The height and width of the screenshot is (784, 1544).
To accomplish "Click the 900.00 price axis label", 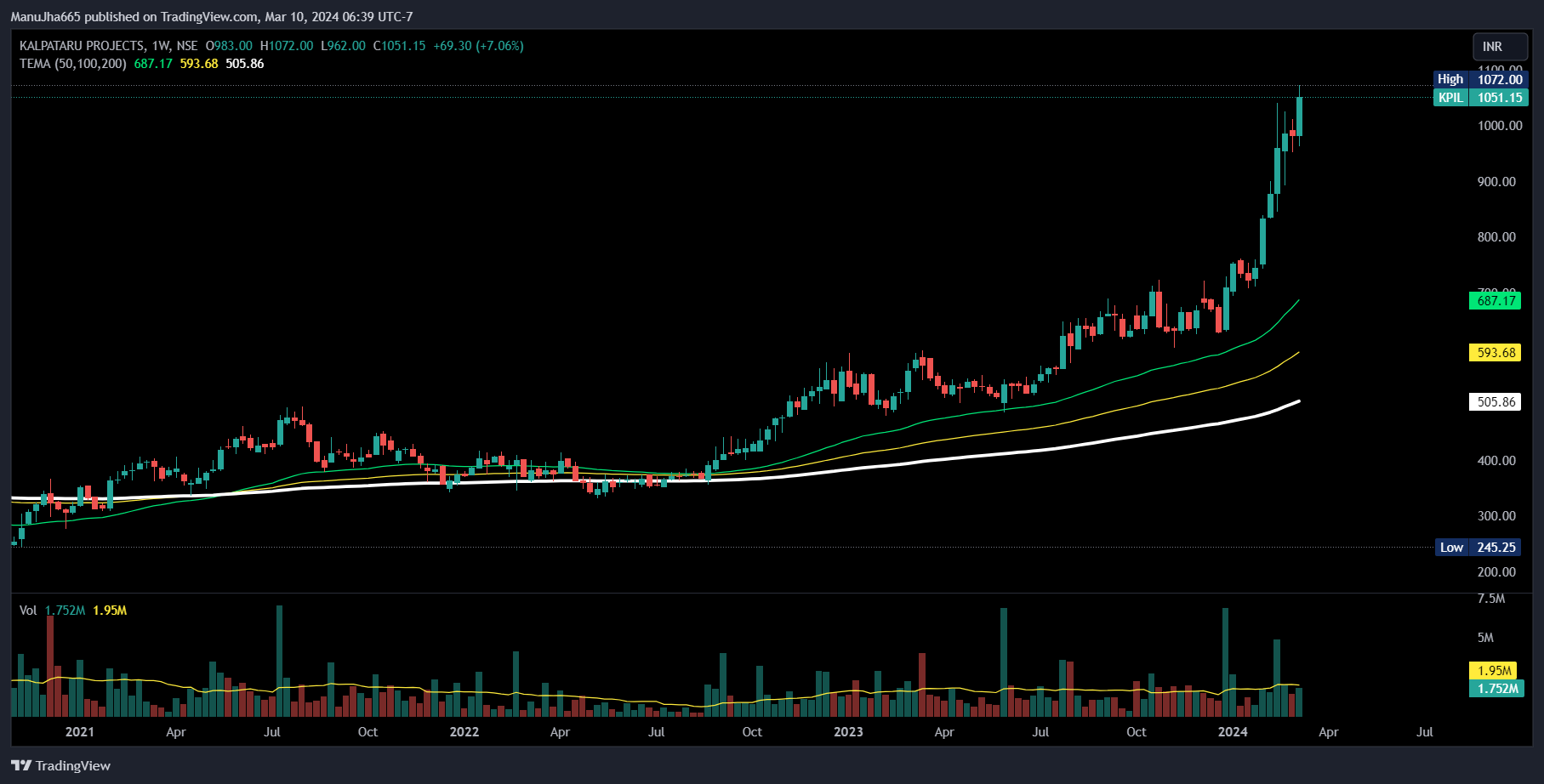I will click(x=1496, y=181).
